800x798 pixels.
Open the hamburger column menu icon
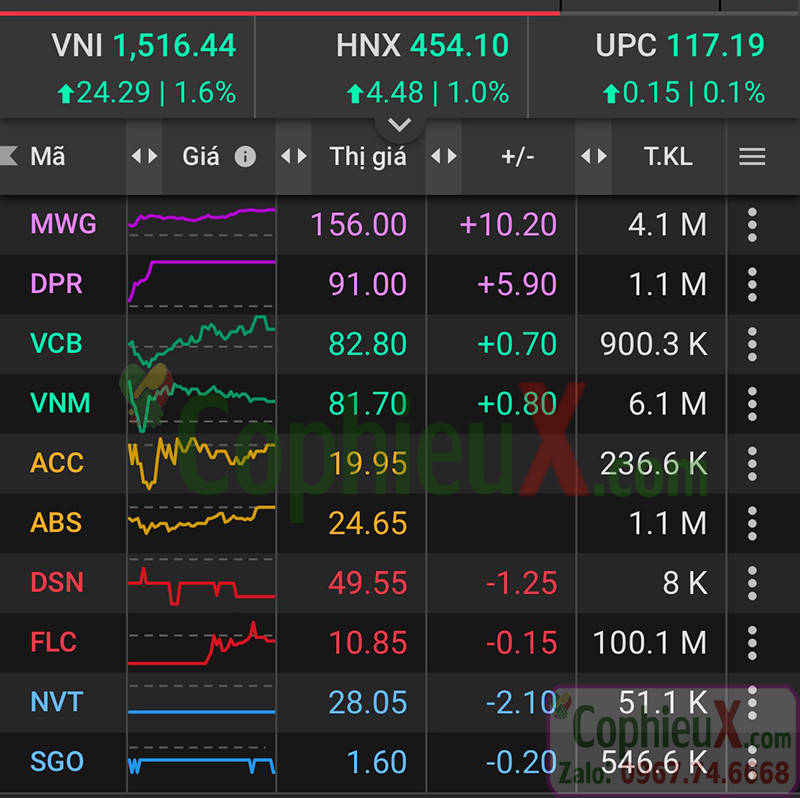[752, 157]
